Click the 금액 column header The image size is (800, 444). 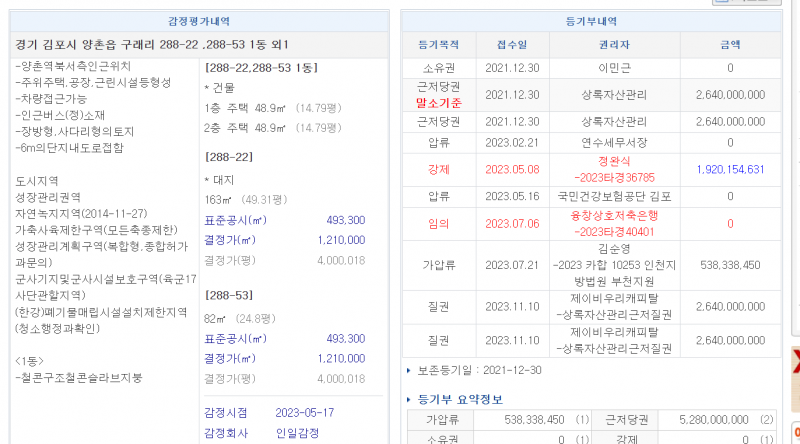pyautogui.click(x=730, y=44)
